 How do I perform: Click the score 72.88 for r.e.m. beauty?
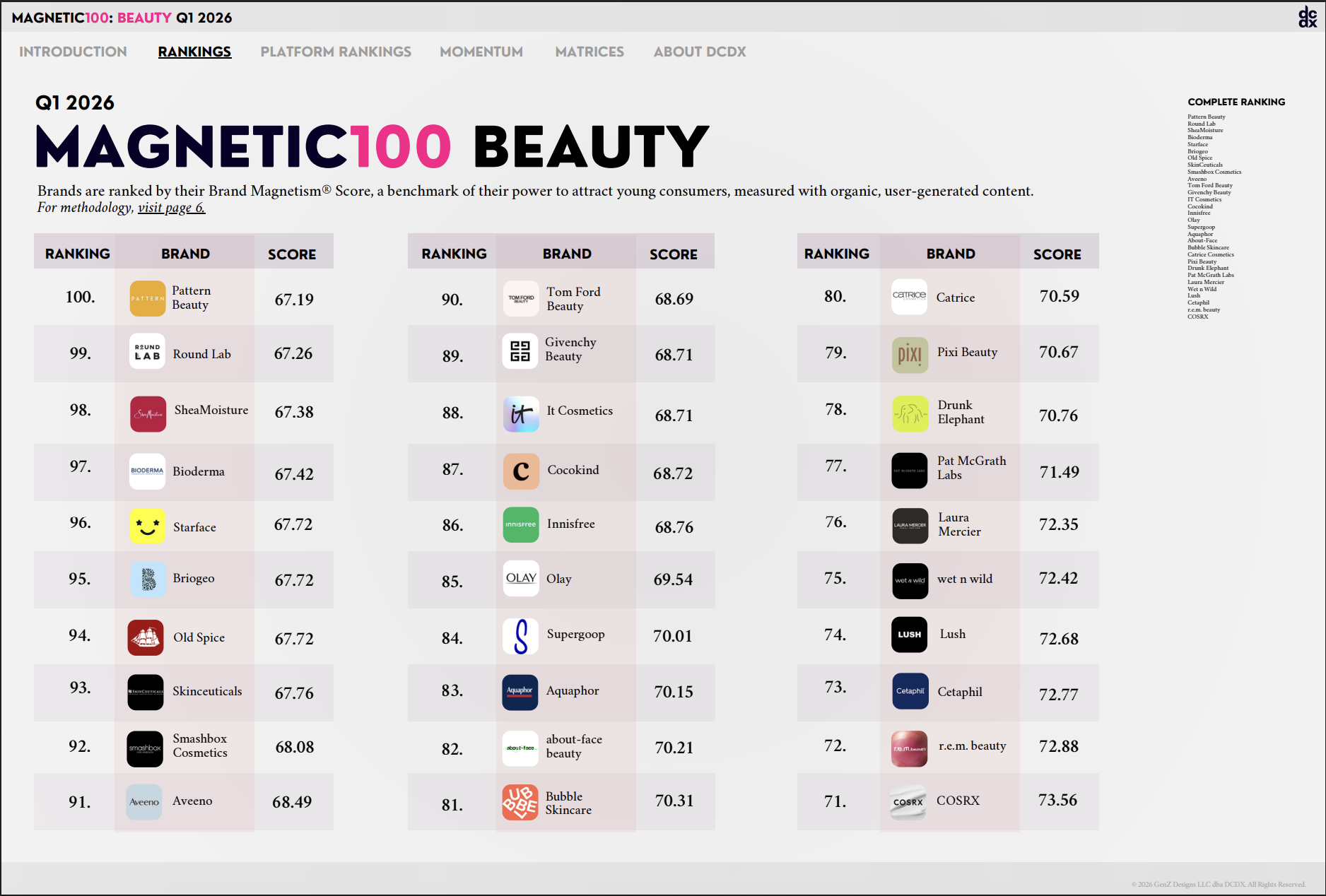[1059, 746]
